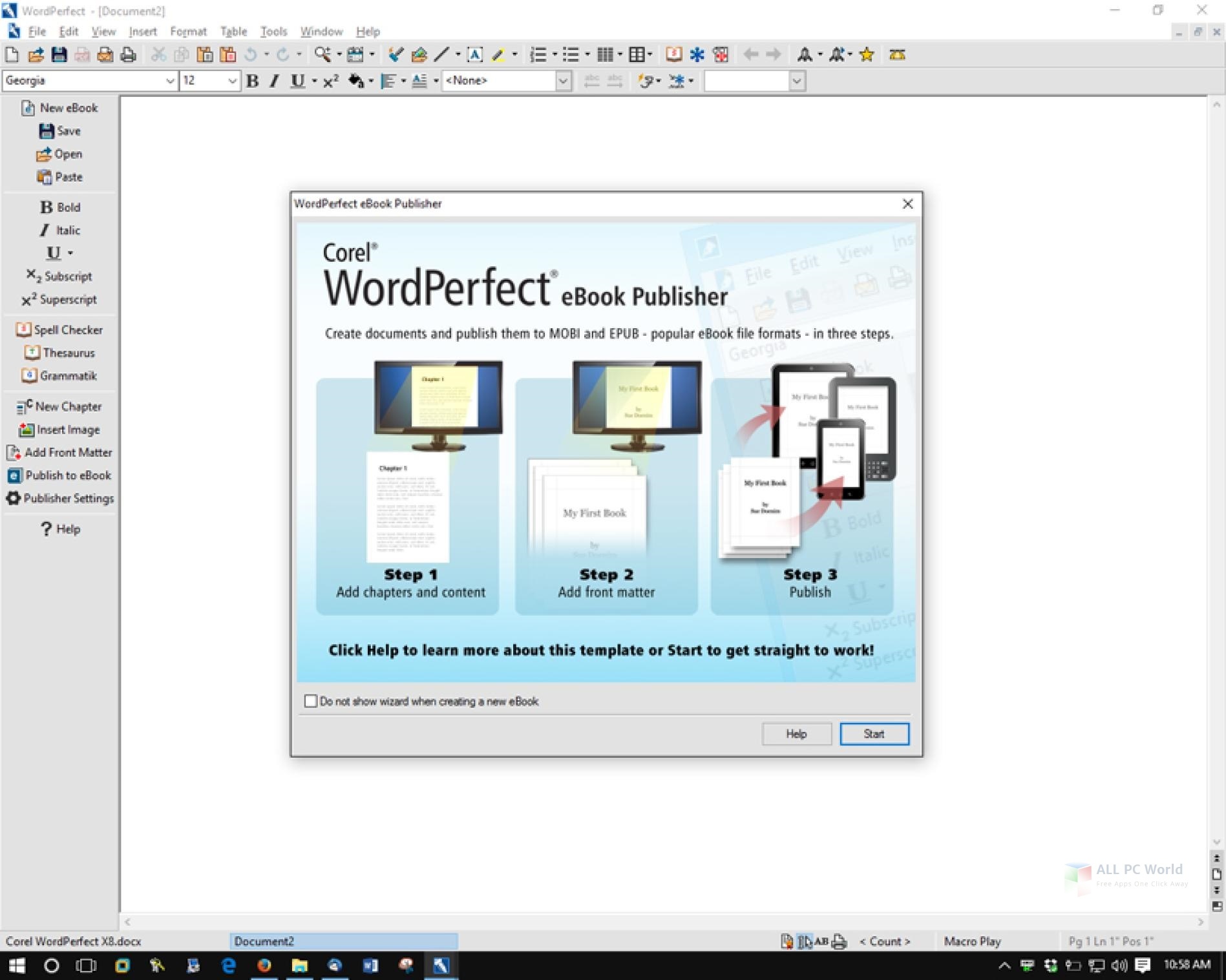This screenshot has height=980, width=1226.
Task: Open Publisher Settings gear in sidebar
Action: pyautogui.click(x=13, y=498)
